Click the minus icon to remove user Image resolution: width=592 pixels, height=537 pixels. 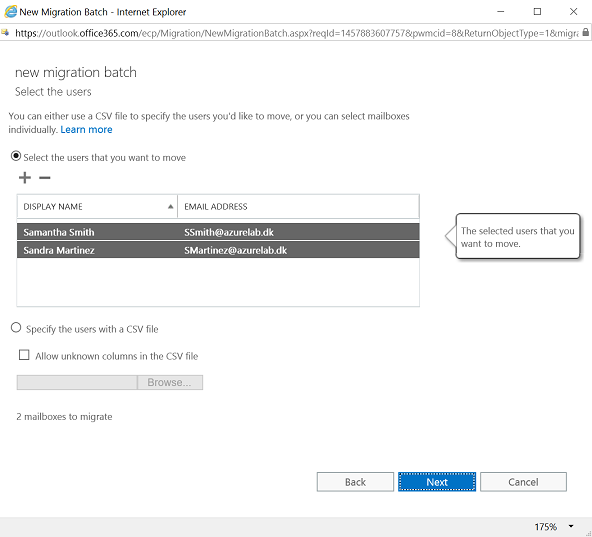[45, 177]
